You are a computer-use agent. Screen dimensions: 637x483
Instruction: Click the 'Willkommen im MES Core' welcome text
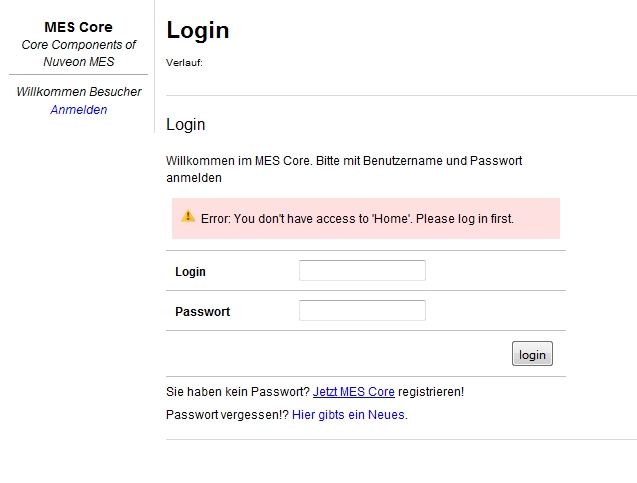343,161
